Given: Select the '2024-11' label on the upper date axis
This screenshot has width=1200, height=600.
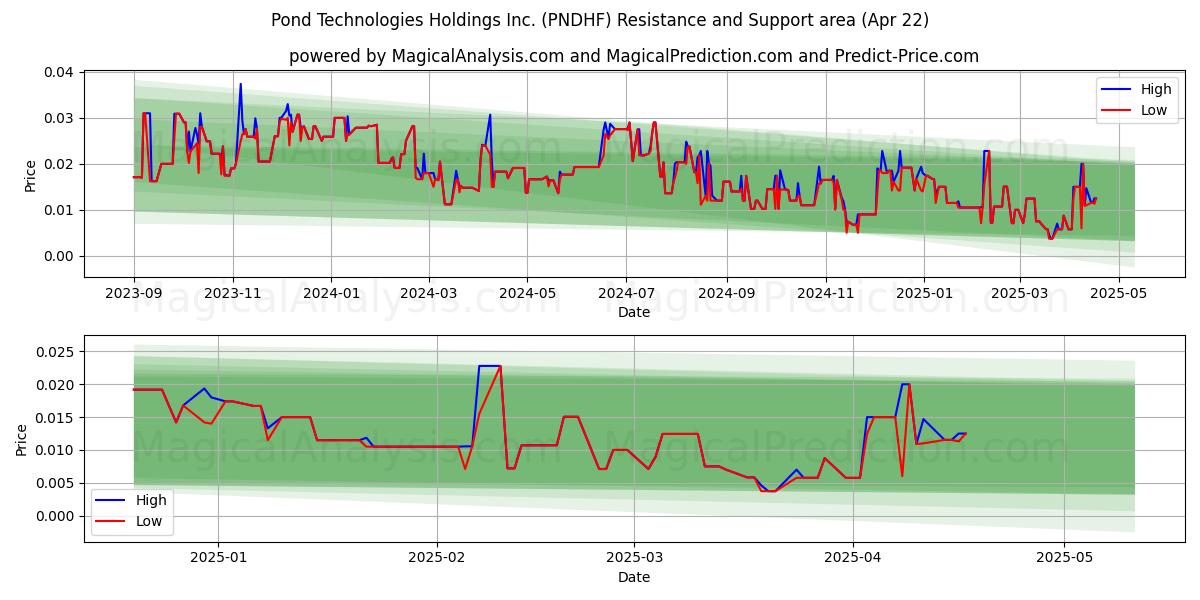Looking at the screenshot, I should (x=825, y=295).
